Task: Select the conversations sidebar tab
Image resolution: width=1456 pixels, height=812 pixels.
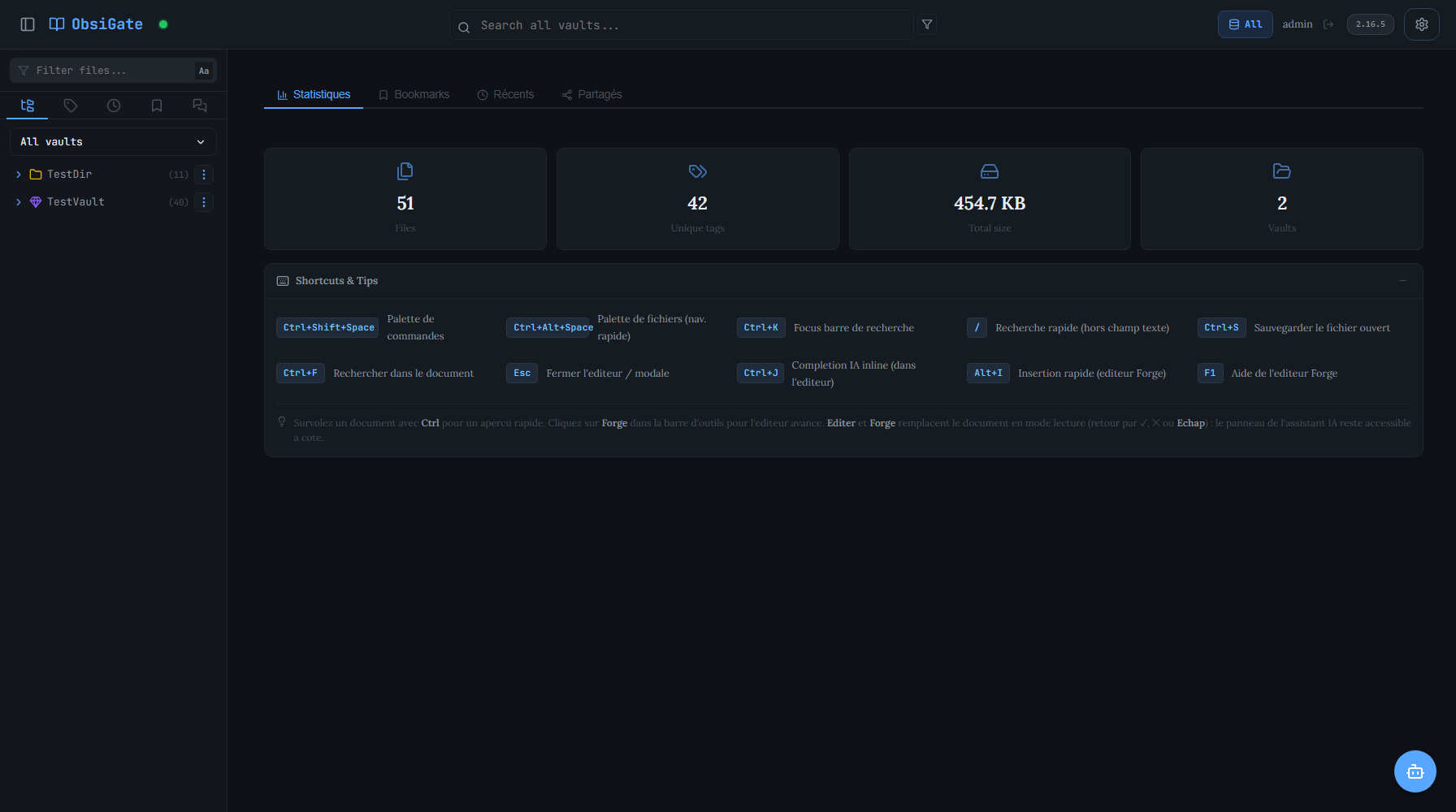Action: click(200, 106)
